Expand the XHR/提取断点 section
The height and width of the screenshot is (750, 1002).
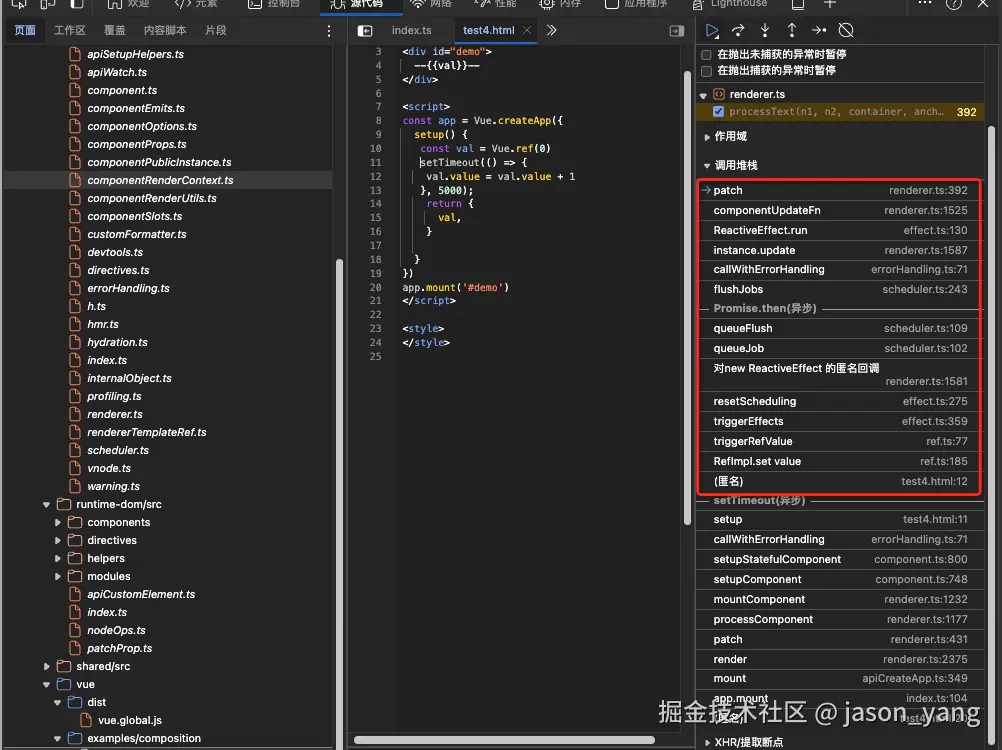point(707,742)
